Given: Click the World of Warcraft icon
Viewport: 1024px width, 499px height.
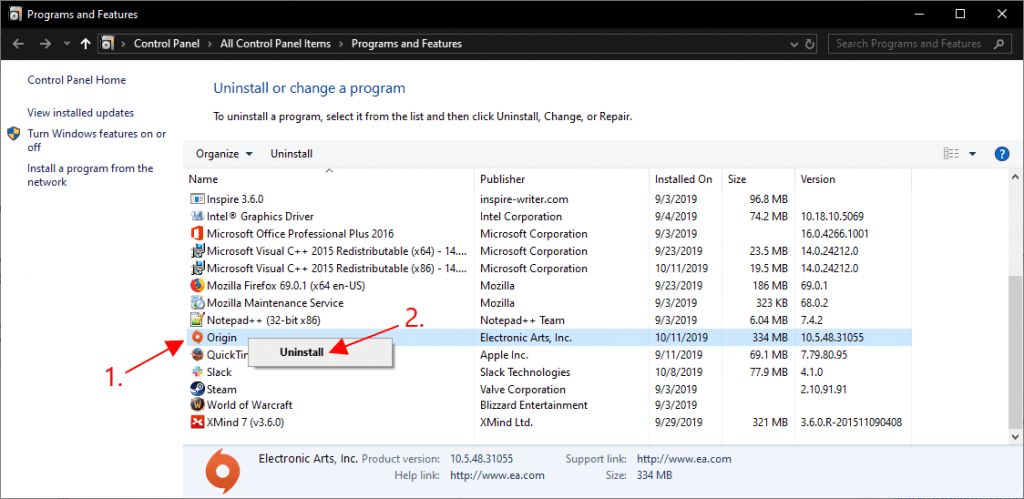Looking at the screenshot, I should coord(196,405).
